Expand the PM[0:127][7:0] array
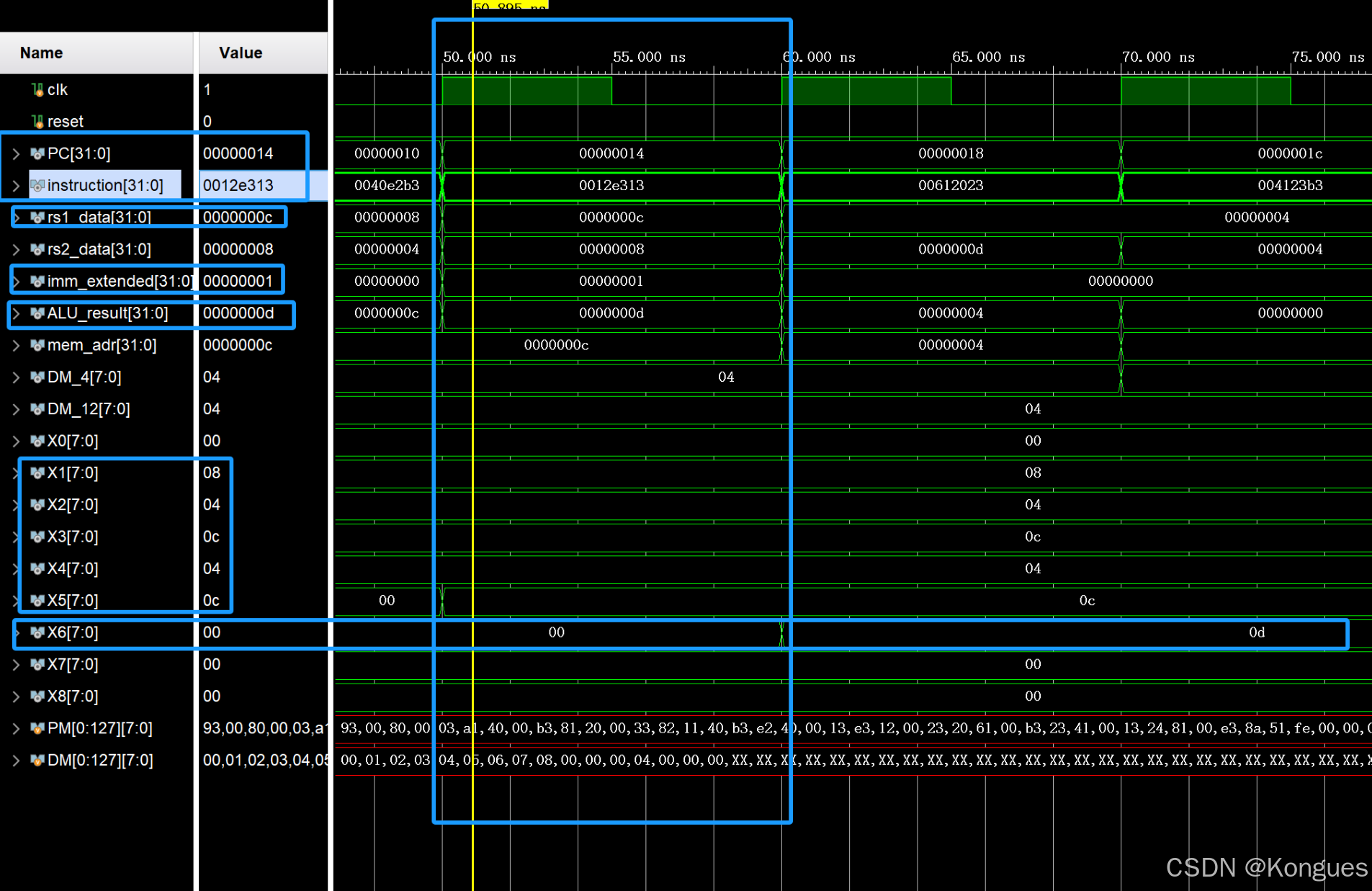The height and width of the screenshot is (891, 1372). point(16,728)
